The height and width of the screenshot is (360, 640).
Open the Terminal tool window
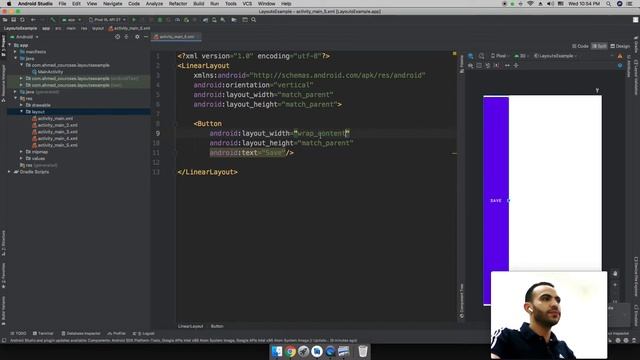pos(43,333)
